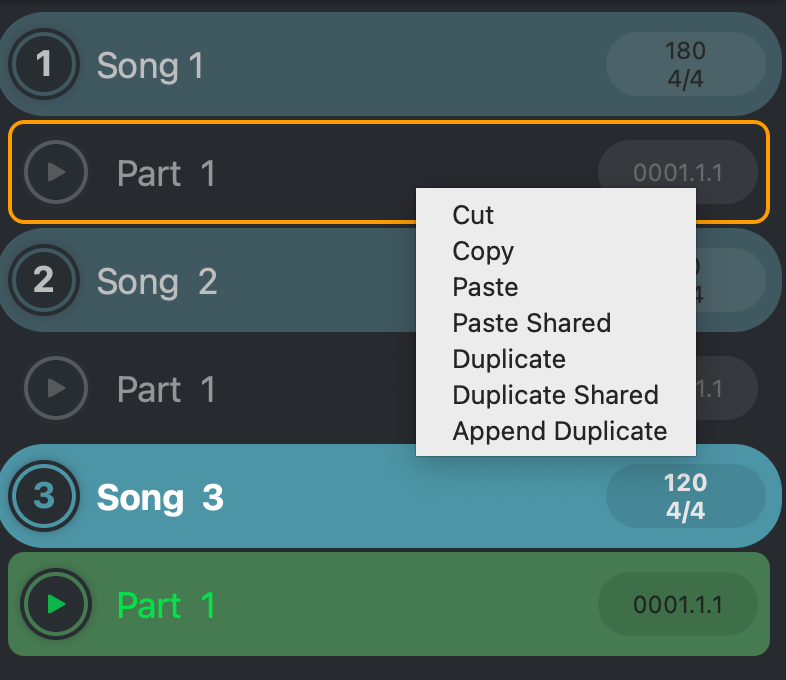Select the Song 2 title label
The height and width of the screenshot is (680, 786).
coord(157,282)
